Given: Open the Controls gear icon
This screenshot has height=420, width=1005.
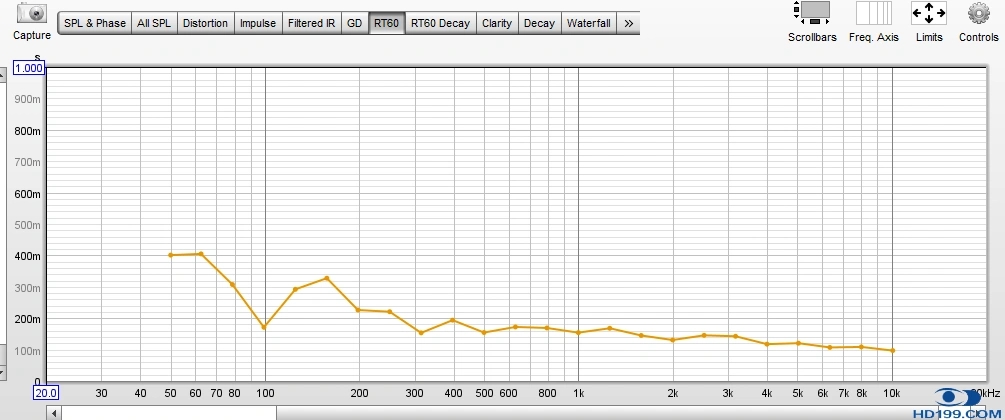Looking at the screenshot, I should pyautogui.click(x=978, y=14).
